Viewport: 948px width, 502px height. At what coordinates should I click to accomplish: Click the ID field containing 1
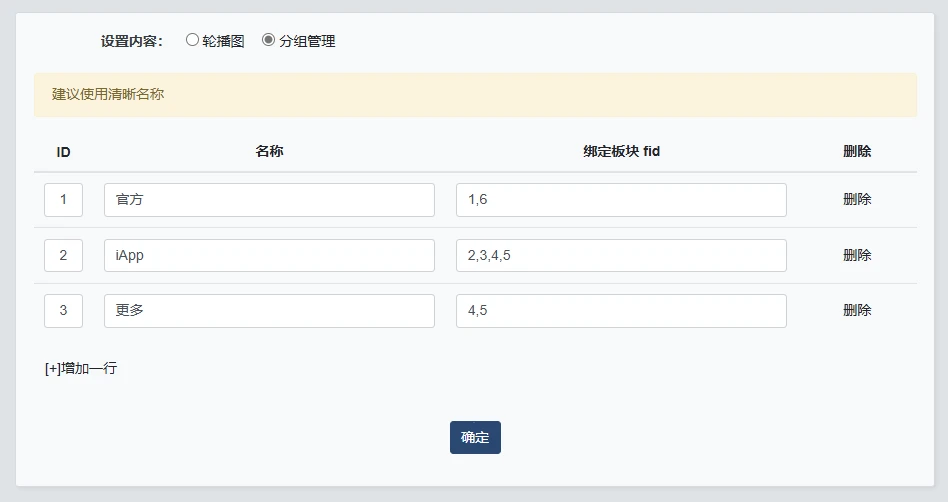click(x=63, y=200)
